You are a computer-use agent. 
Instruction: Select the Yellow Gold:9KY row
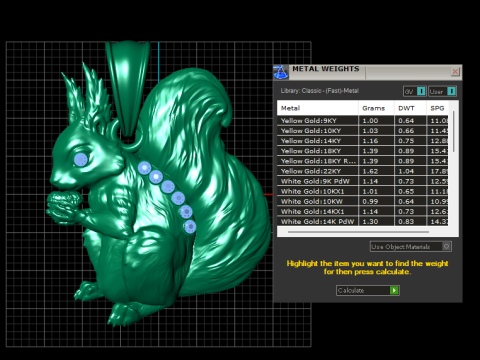coord(363,121)
